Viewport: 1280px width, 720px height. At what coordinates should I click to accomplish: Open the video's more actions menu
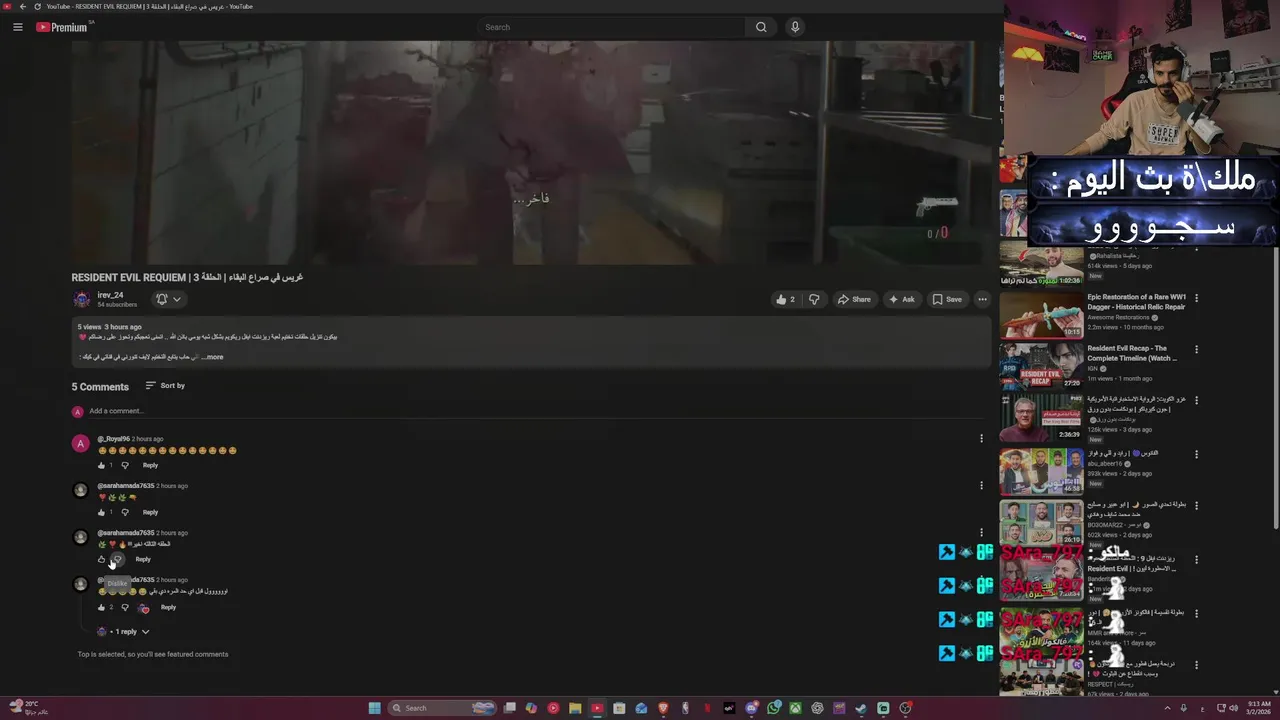point(982,299)
